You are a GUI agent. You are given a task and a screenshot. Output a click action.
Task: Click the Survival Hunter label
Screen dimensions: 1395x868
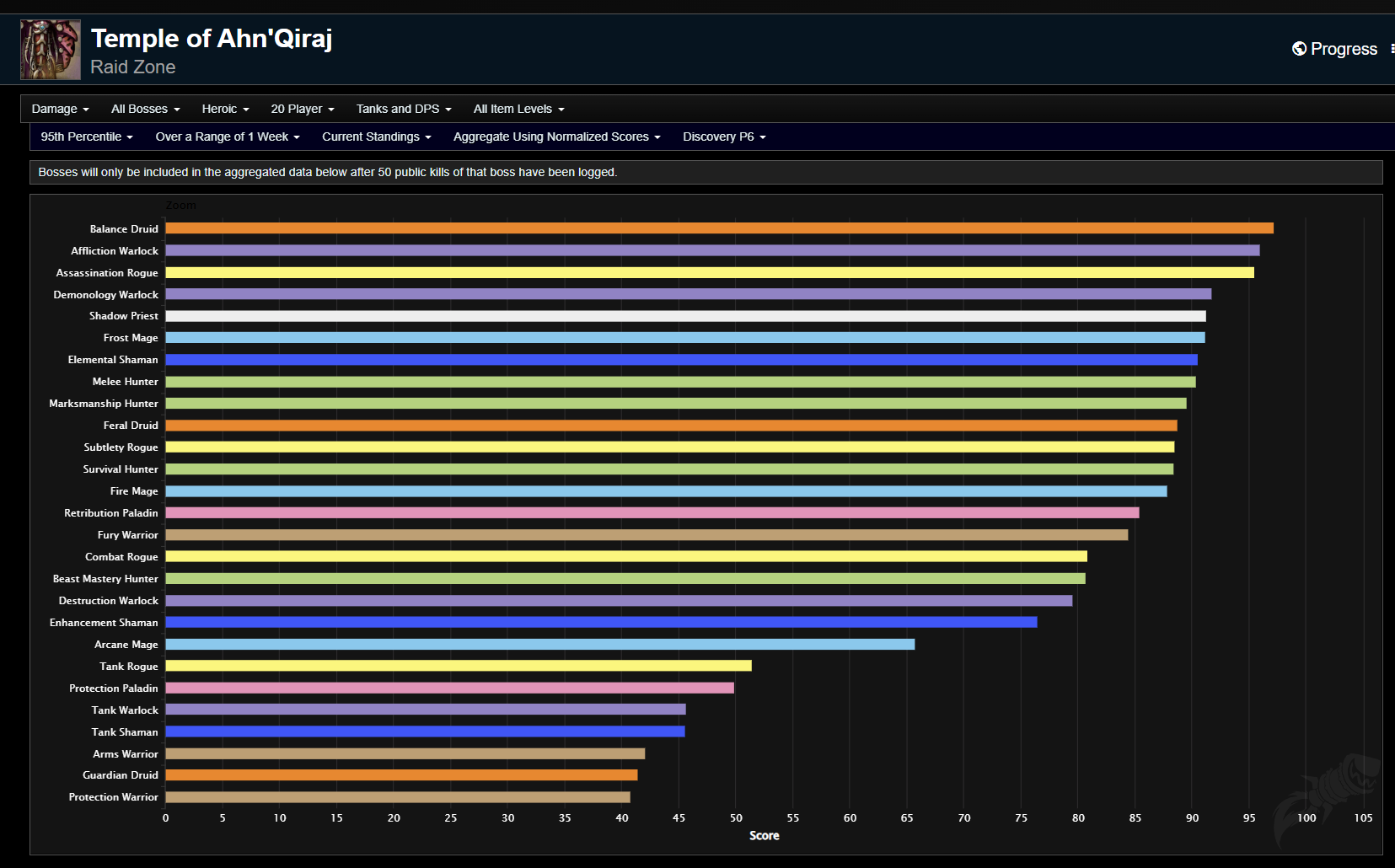pyautogui.click(x=121, y=469)
